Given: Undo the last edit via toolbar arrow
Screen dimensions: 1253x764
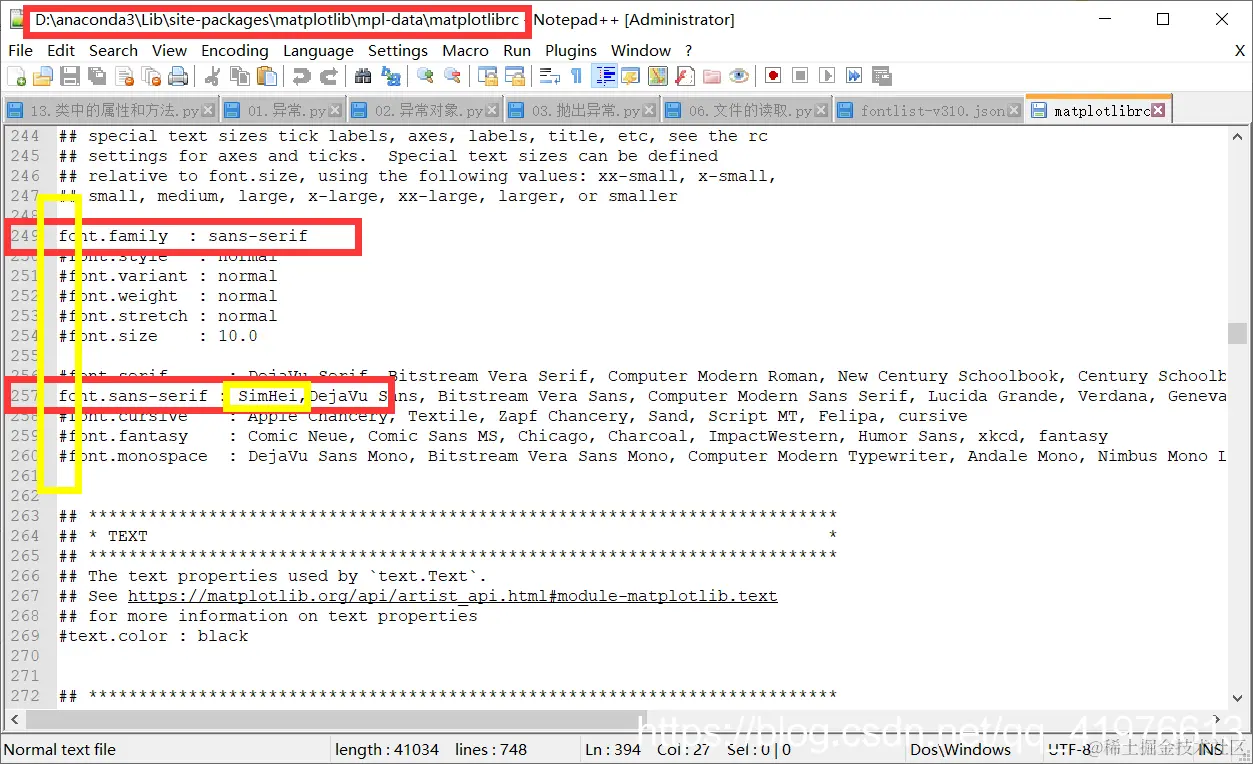Looking at the screenshot, I should click(x=301, y=76).
